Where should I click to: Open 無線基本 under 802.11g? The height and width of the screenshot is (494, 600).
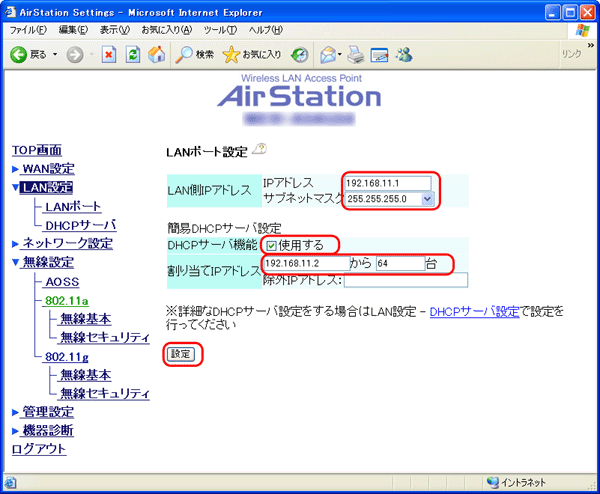click(86, 375)
